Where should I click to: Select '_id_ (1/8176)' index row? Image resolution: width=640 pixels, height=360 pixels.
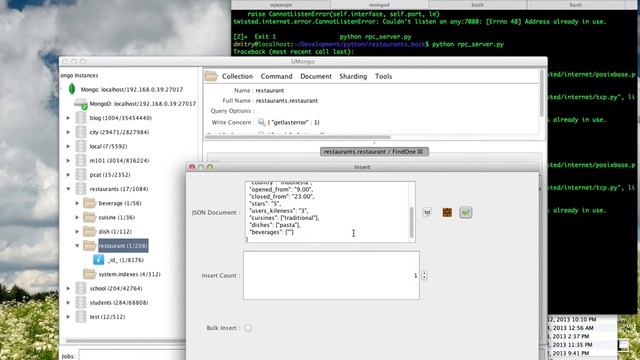click(125, 260)
